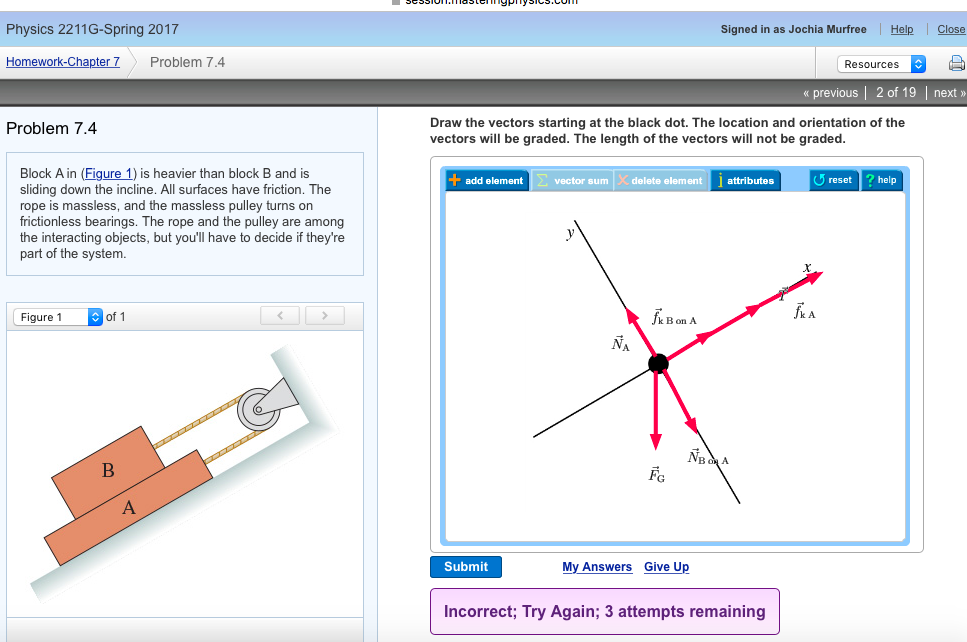
Task: Select the F_G gravity vector arrowhead
Action: (656, 441)
